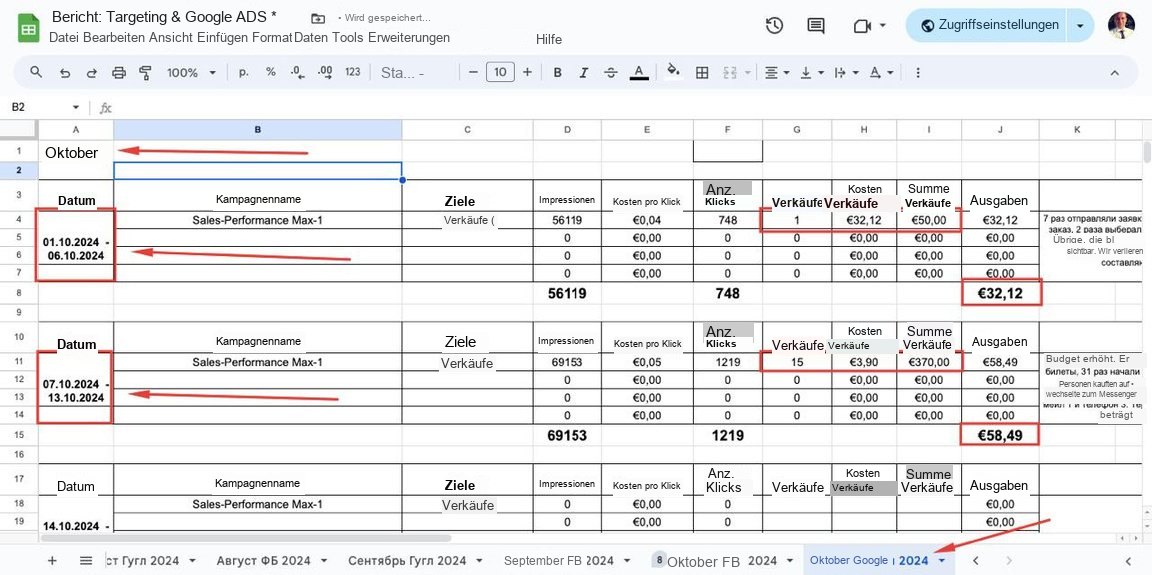The height and width of the screenshot is (575, 1152).
Task: Open the comments speech bubble icon
Action: pos(816,26)
